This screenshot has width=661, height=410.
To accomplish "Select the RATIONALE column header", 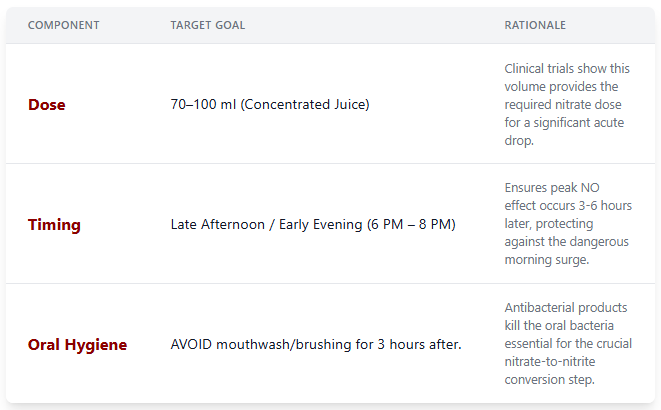I will (x=535, y=25).
